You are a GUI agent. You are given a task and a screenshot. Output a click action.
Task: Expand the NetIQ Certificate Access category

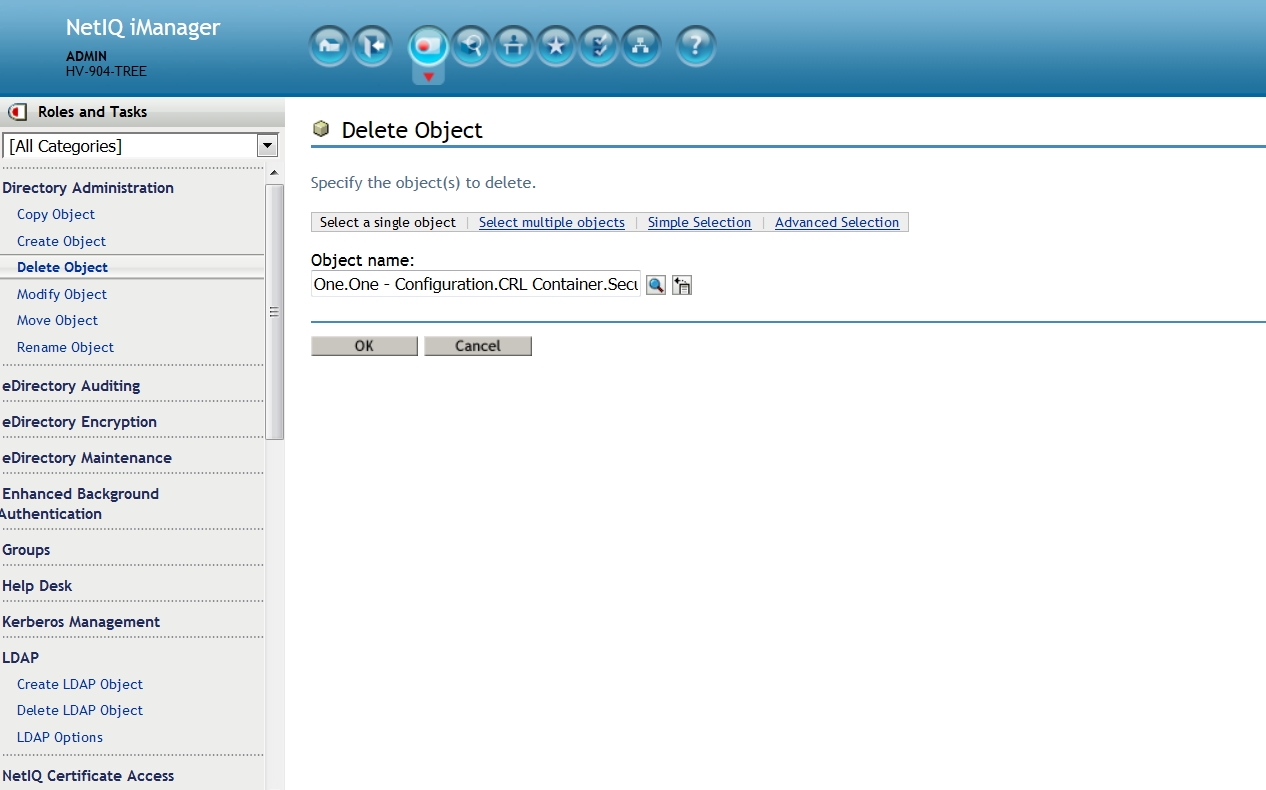click(x=88, y=776)
